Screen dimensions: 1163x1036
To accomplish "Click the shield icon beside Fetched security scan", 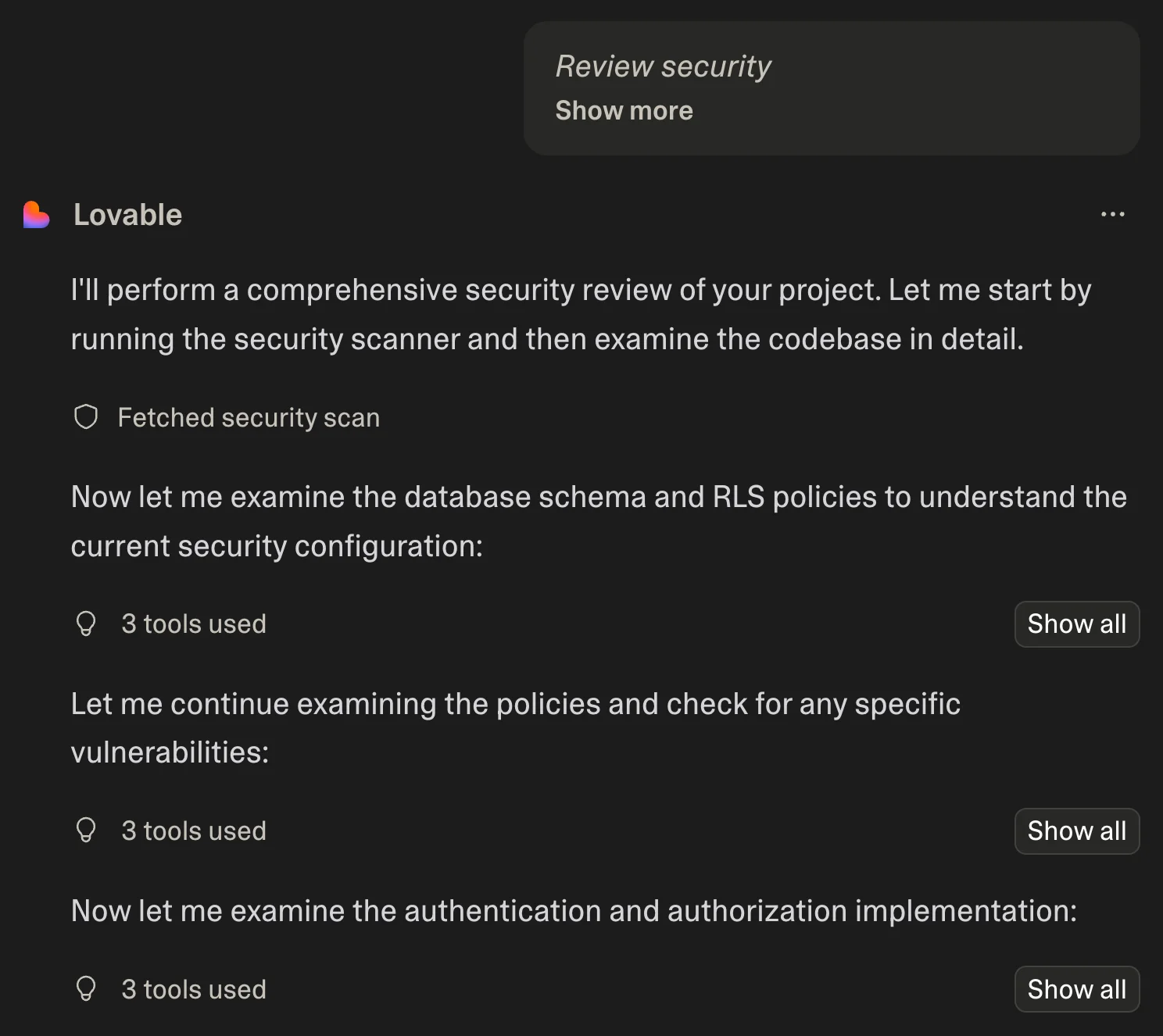I will point(86,417).
